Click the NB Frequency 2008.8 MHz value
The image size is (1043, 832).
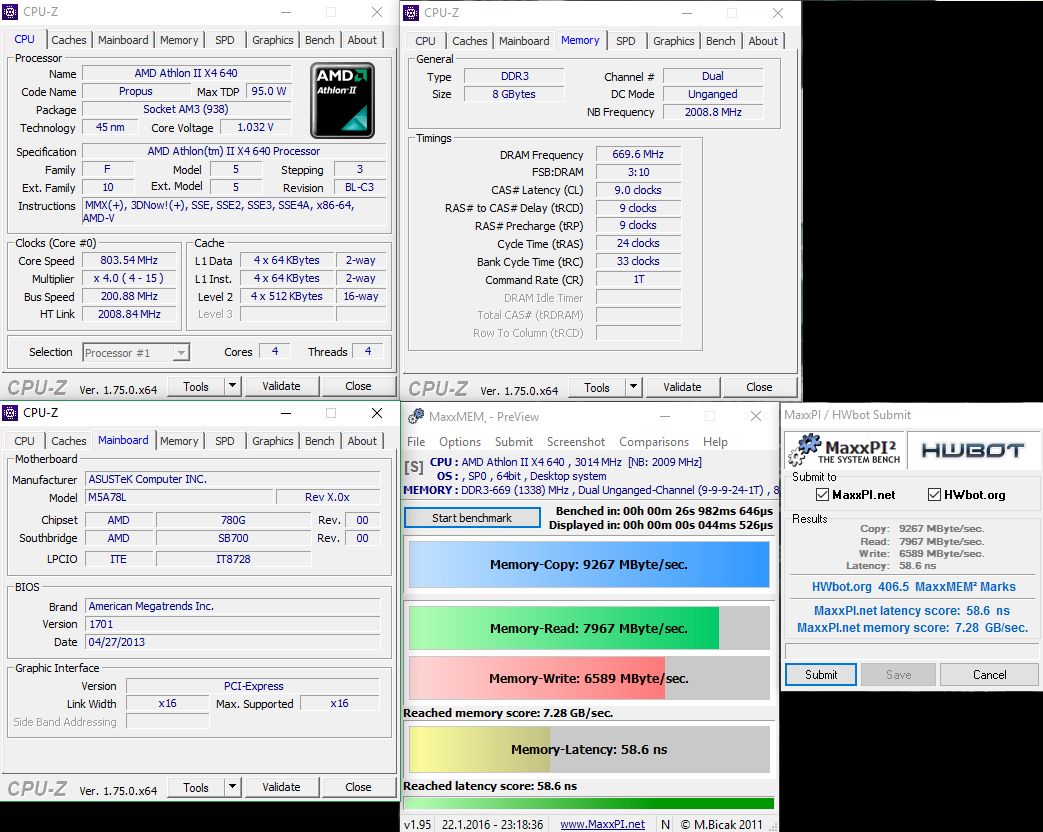(713, 112)
